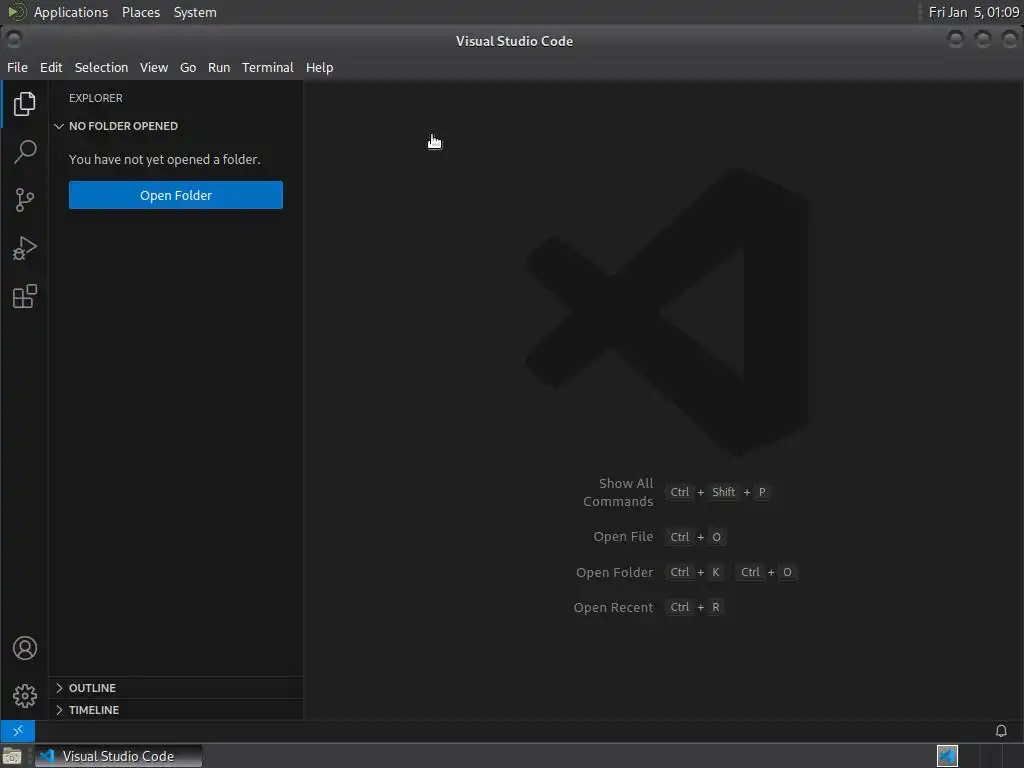The width and height of the screenshot is (1024, 768).
Task: Click the EXPLORER panel title
Action: 95,98
